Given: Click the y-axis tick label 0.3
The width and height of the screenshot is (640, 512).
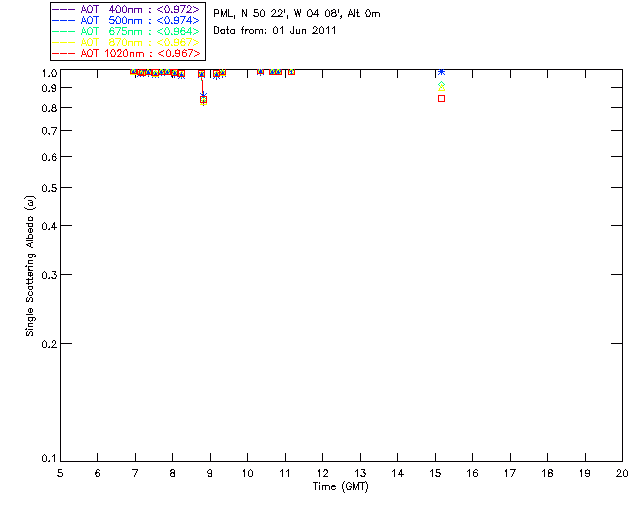Looking at the screenshot, I should (49, 275).
